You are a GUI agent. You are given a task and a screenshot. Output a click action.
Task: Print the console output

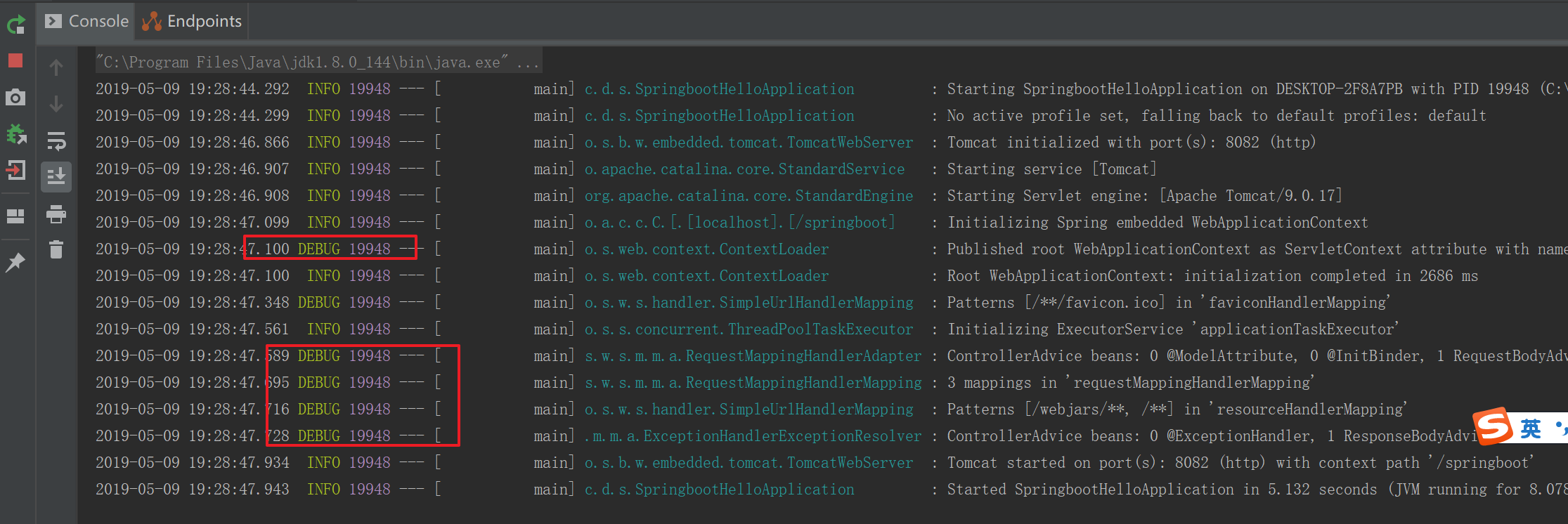[56, 214]
